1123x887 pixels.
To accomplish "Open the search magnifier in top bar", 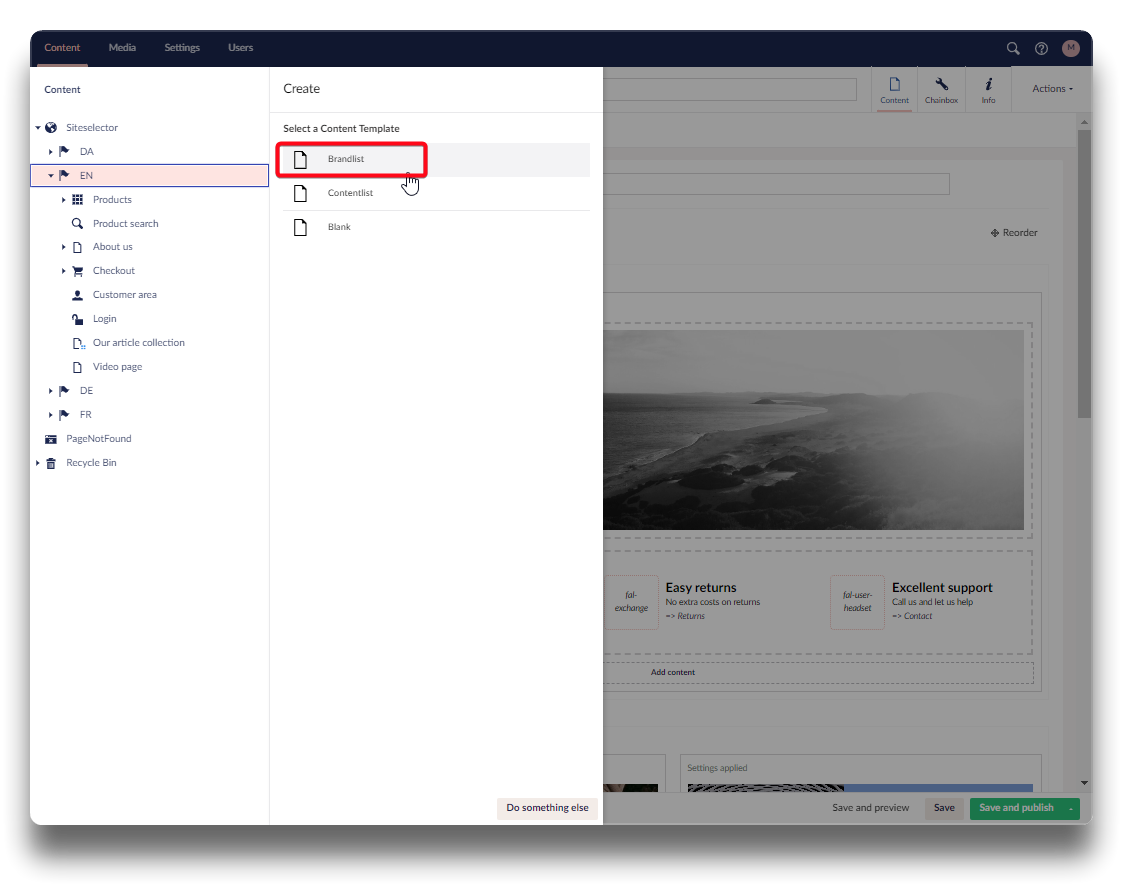I will 1013,48.
